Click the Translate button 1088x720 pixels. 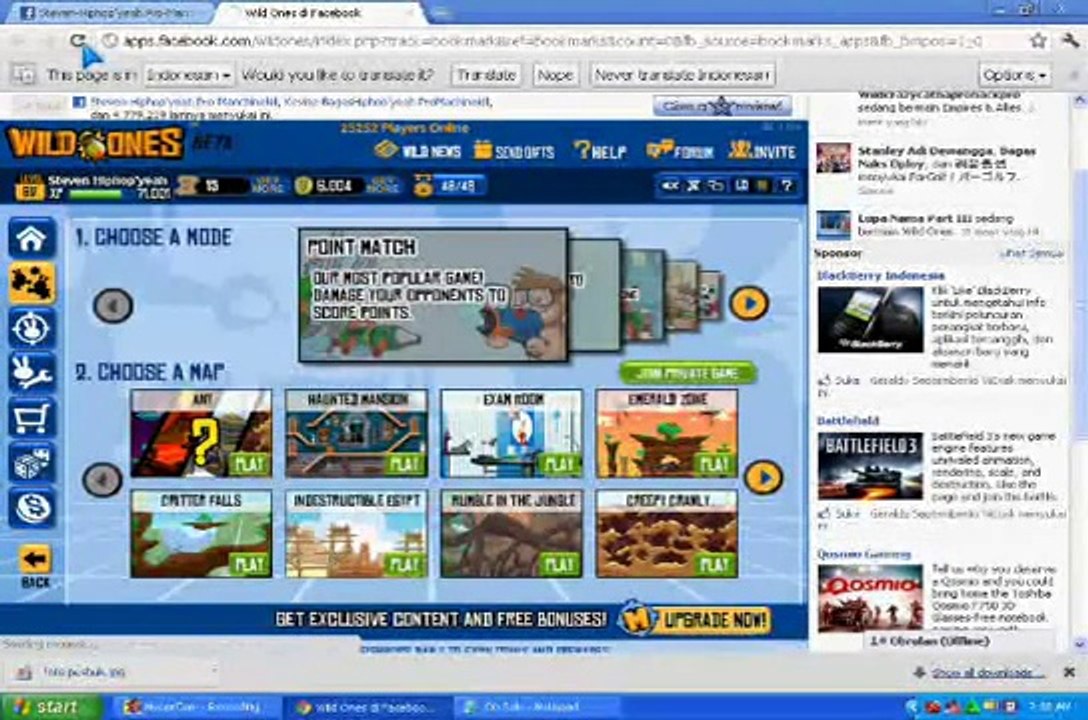tap(486, 74)
